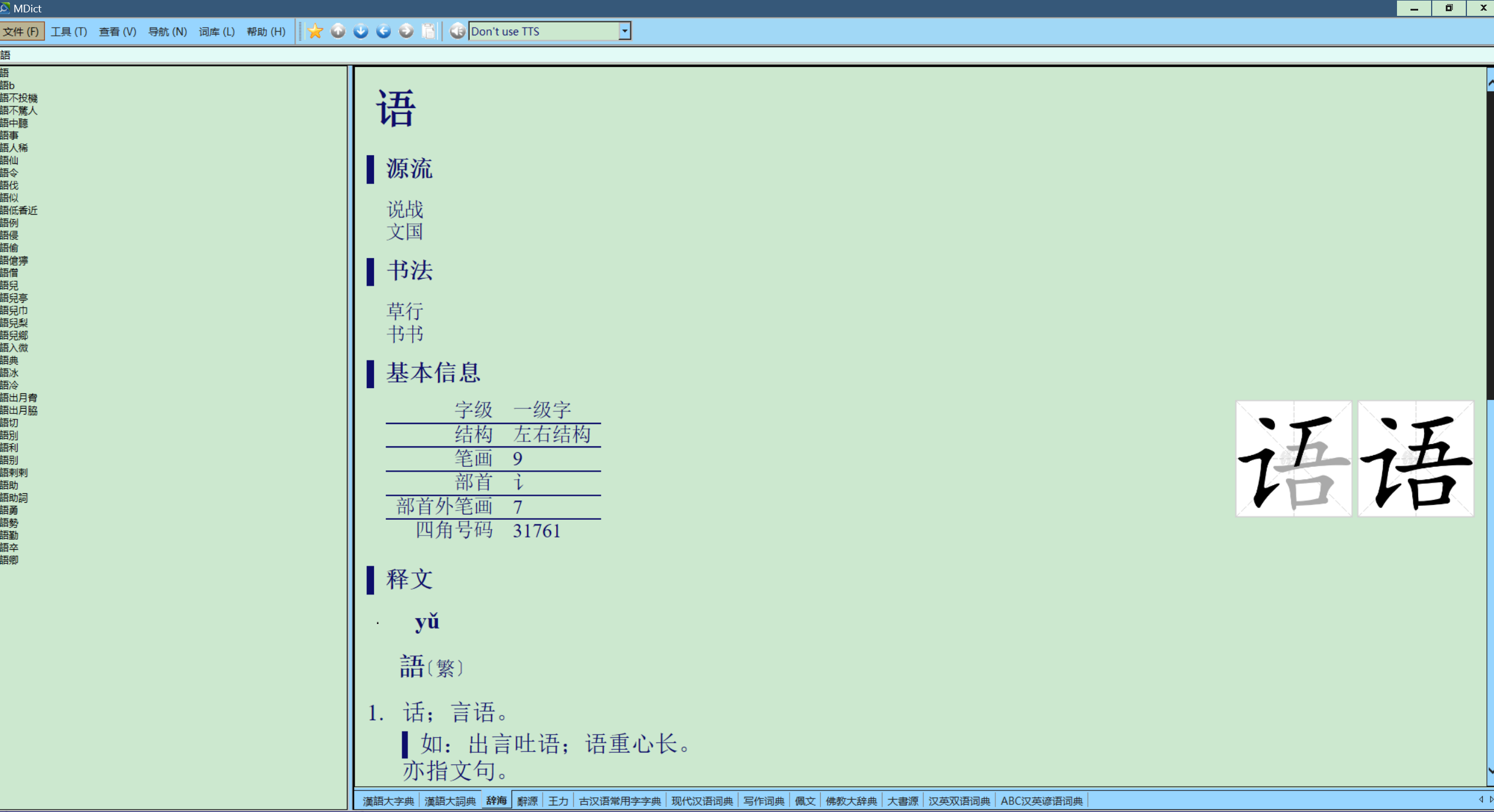The image size is (1494, 812).
Task: Switch to the 漢語大字典 dictionary tab
Action: pos(388,801)
